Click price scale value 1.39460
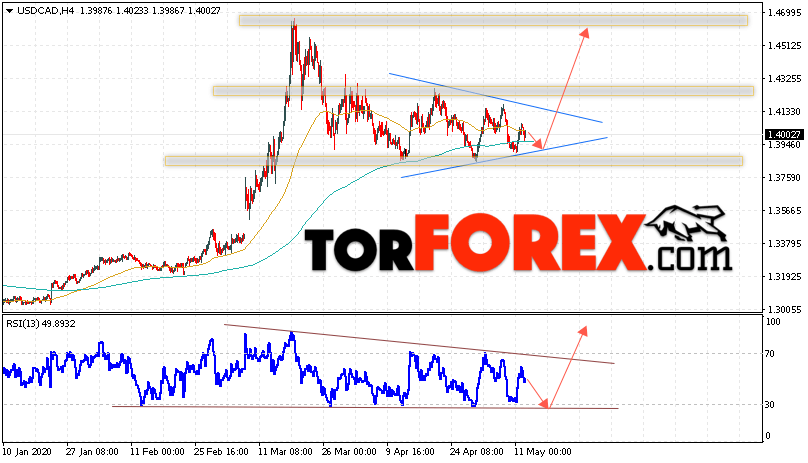Viewport: 808px width, 463px height. tap(784, 145)
